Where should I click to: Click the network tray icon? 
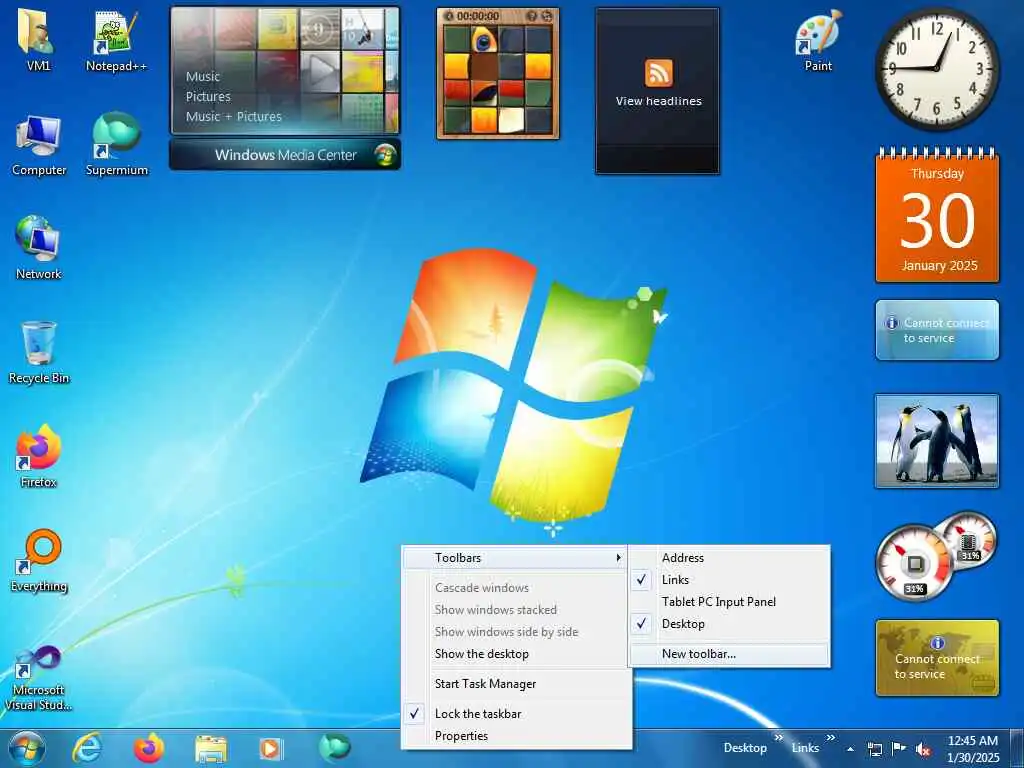pos(874,749)
